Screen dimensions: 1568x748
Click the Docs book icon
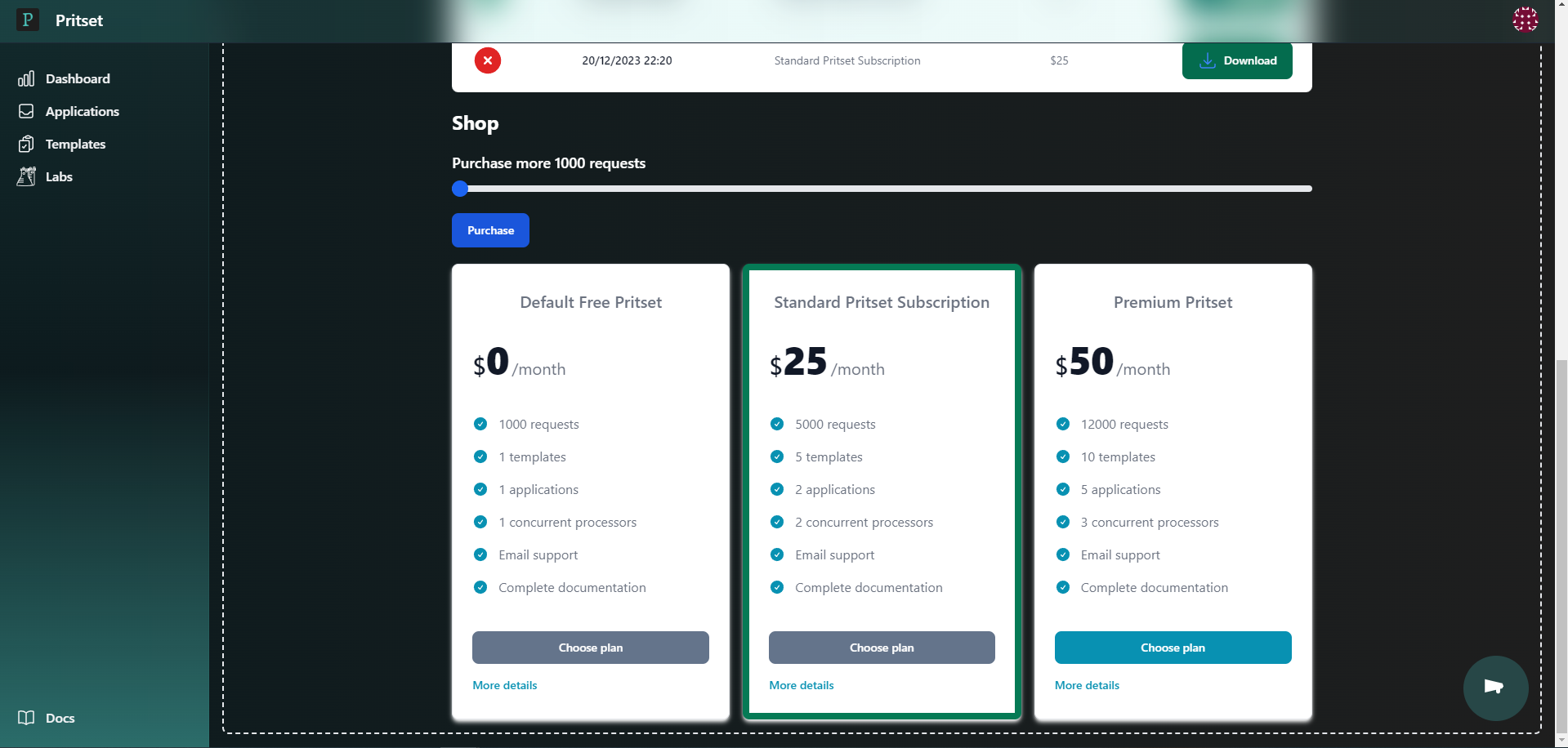[x=26, y=718]
